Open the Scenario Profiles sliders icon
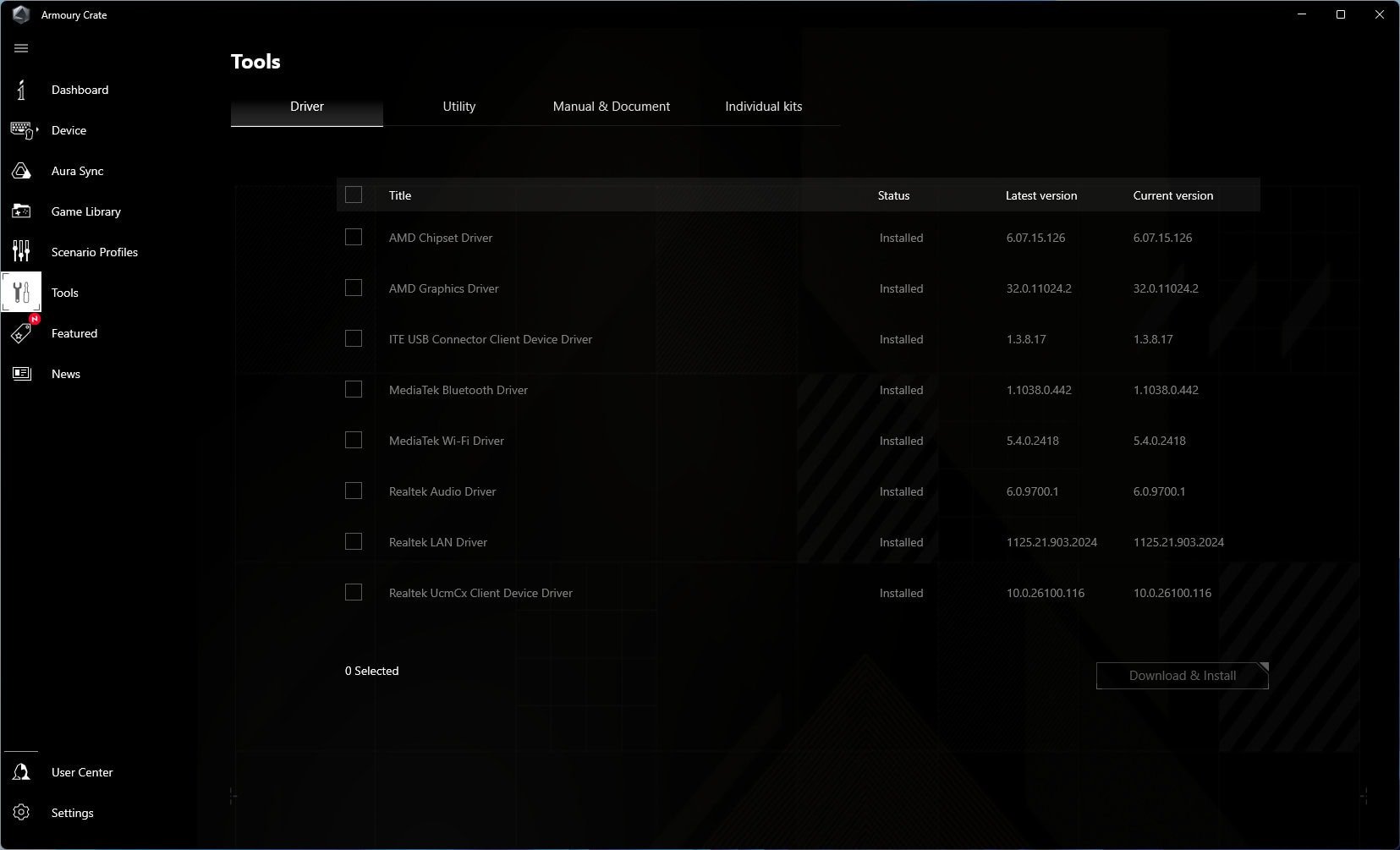The width and height of the screenshot is (1400, 850). coord(21,252)
